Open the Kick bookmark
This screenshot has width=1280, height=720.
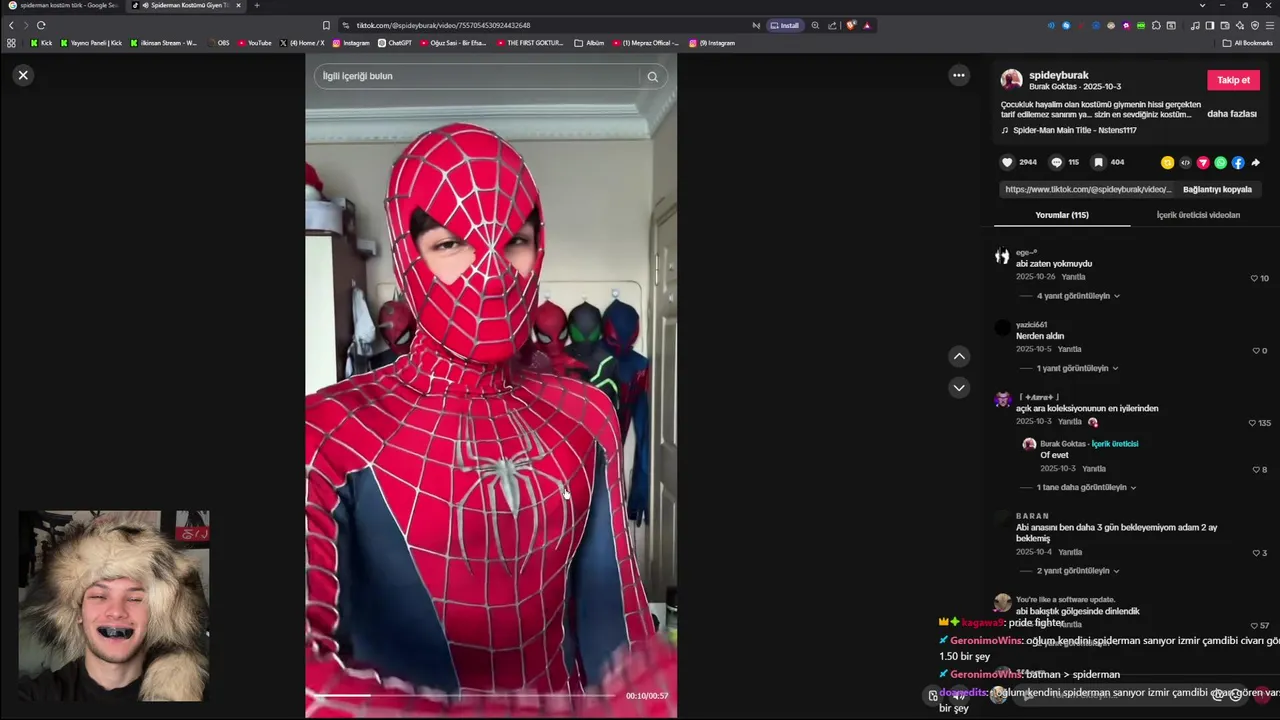click(41, 43)
